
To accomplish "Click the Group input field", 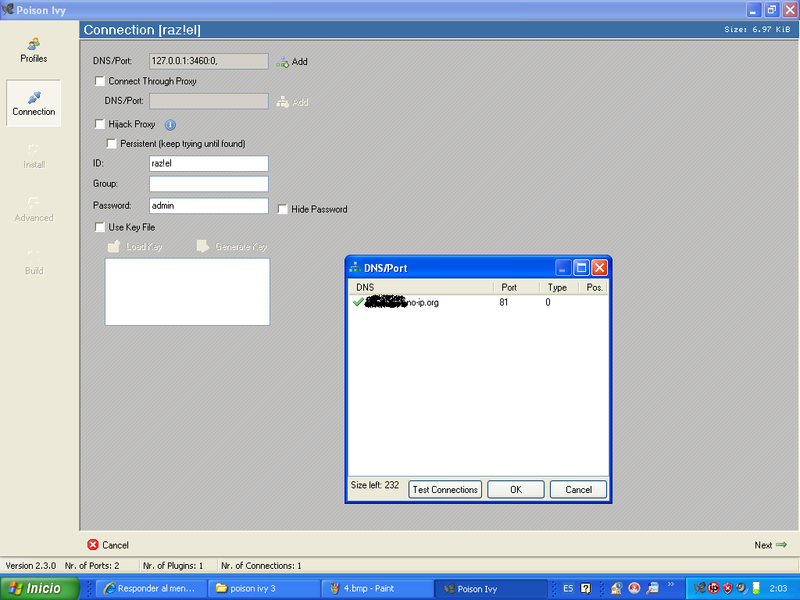I will [x=209, y=184].
